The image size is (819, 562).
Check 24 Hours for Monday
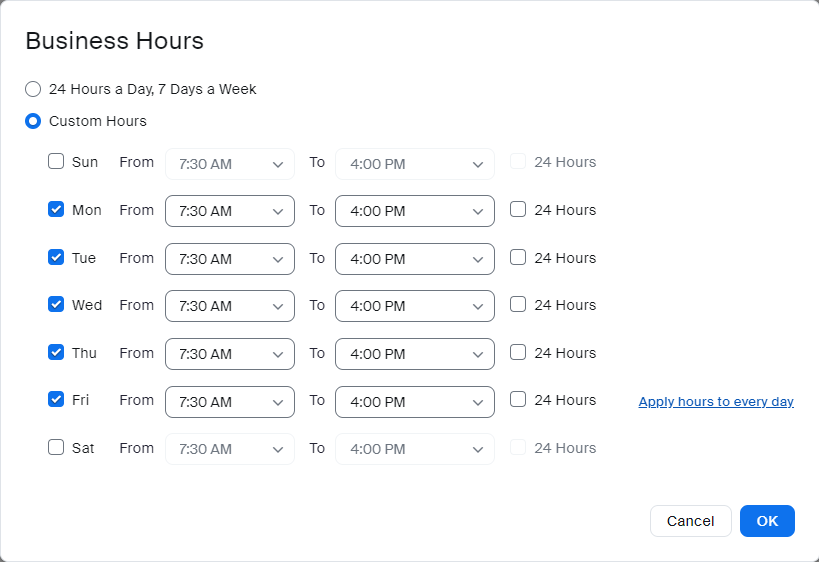pyautogui.click(x=518, y=210)
